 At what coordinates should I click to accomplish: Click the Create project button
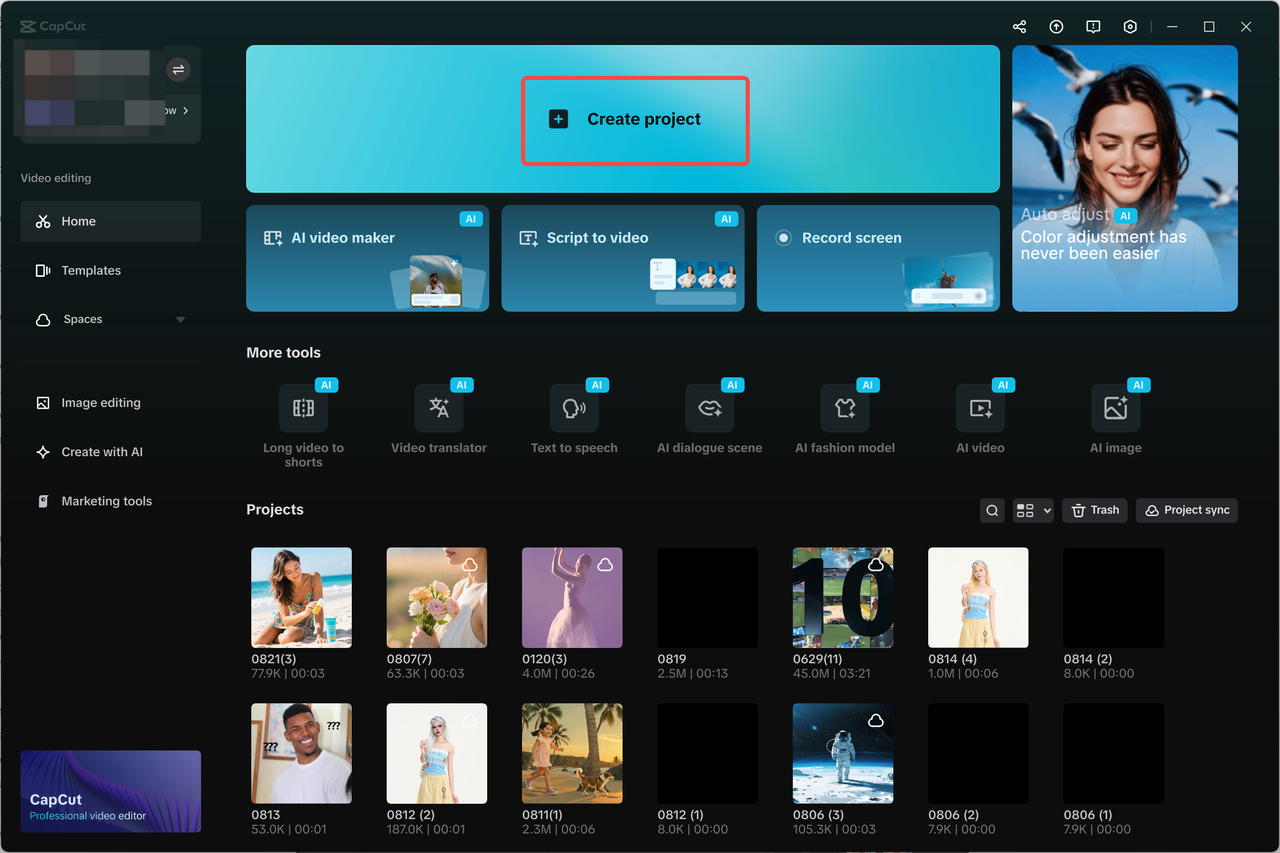[635, 118]
